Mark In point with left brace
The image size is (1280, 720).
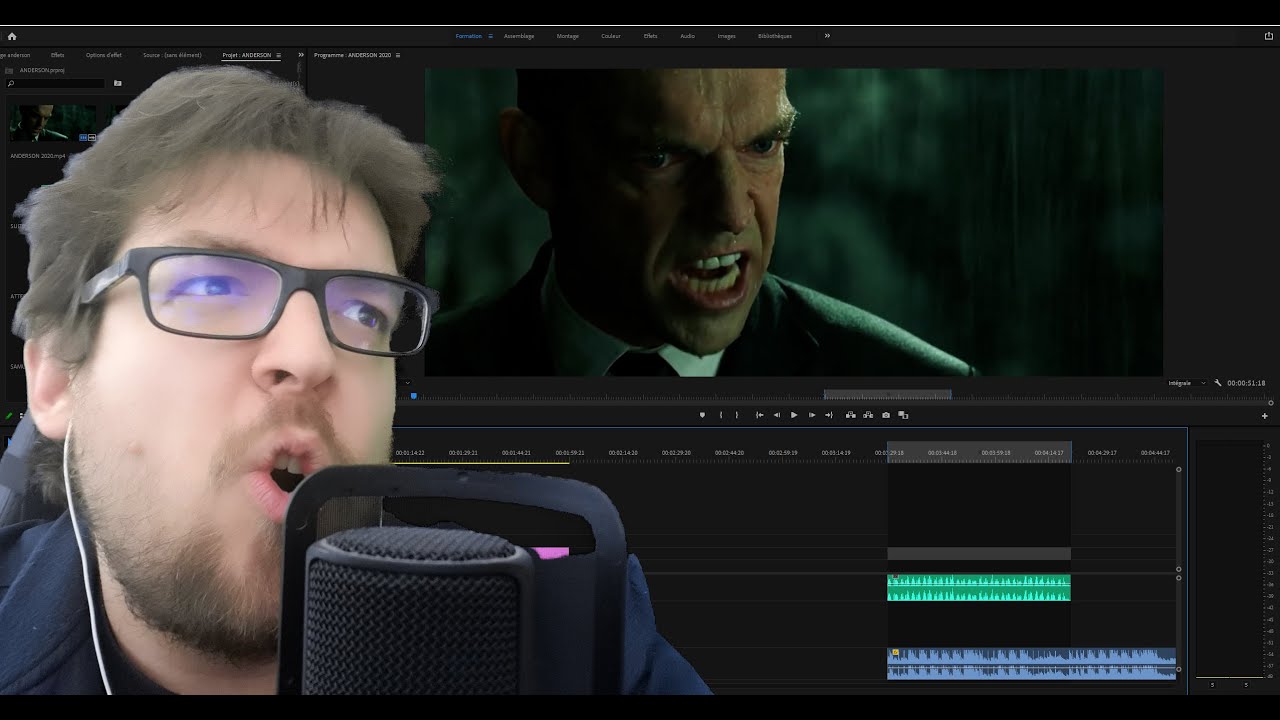pos(720,415)
